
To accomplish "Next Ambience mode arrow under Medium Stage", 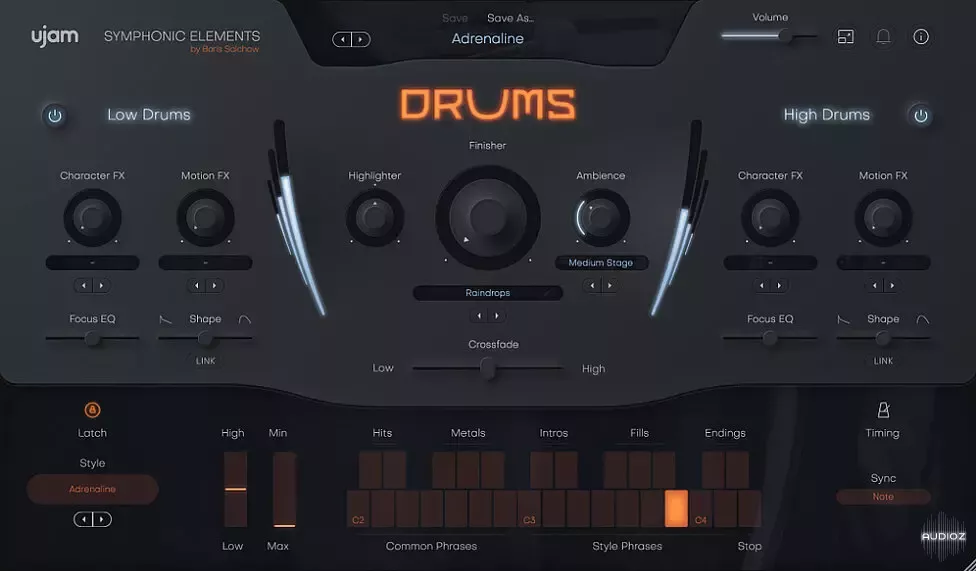I will tap(610, 286).
